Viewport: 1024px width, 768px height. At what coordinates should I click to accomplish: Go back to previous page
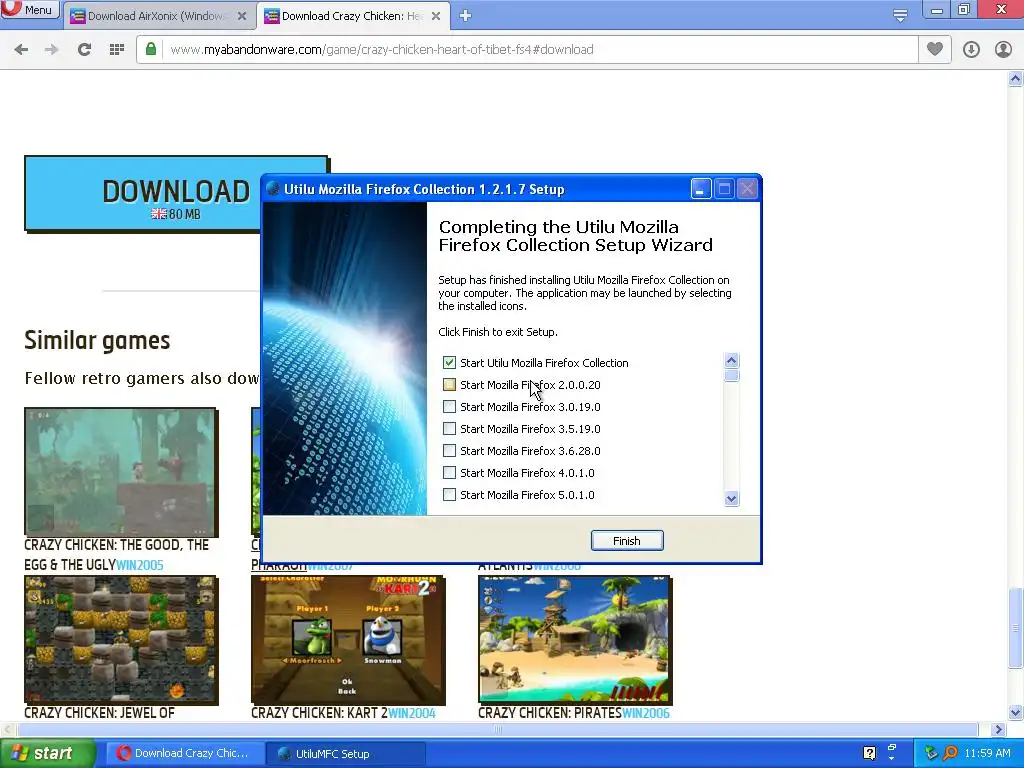point(21,50)
